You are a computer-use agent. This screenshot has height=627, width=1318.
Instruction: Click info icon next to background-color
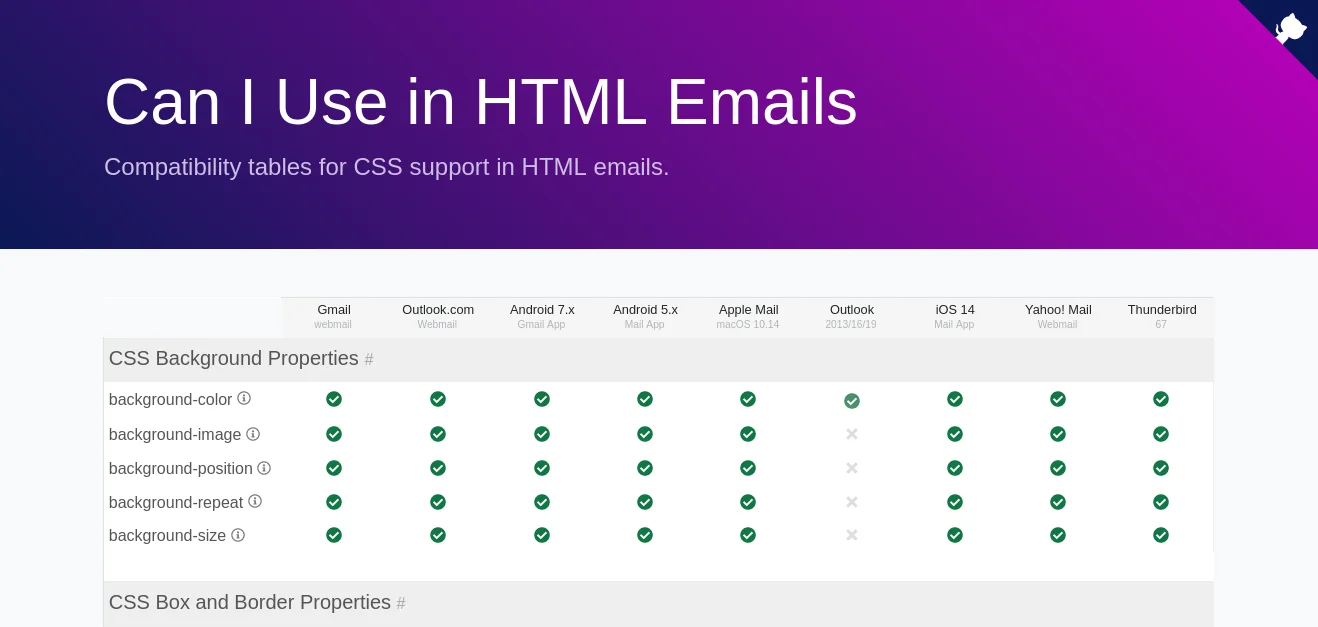tap(244, 398)
